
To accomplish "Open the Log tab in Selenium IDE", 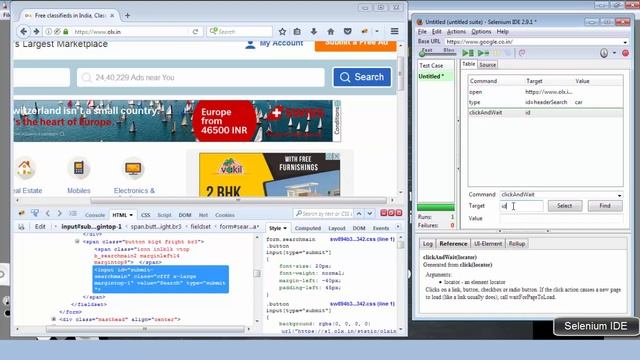I will (427, 244).
